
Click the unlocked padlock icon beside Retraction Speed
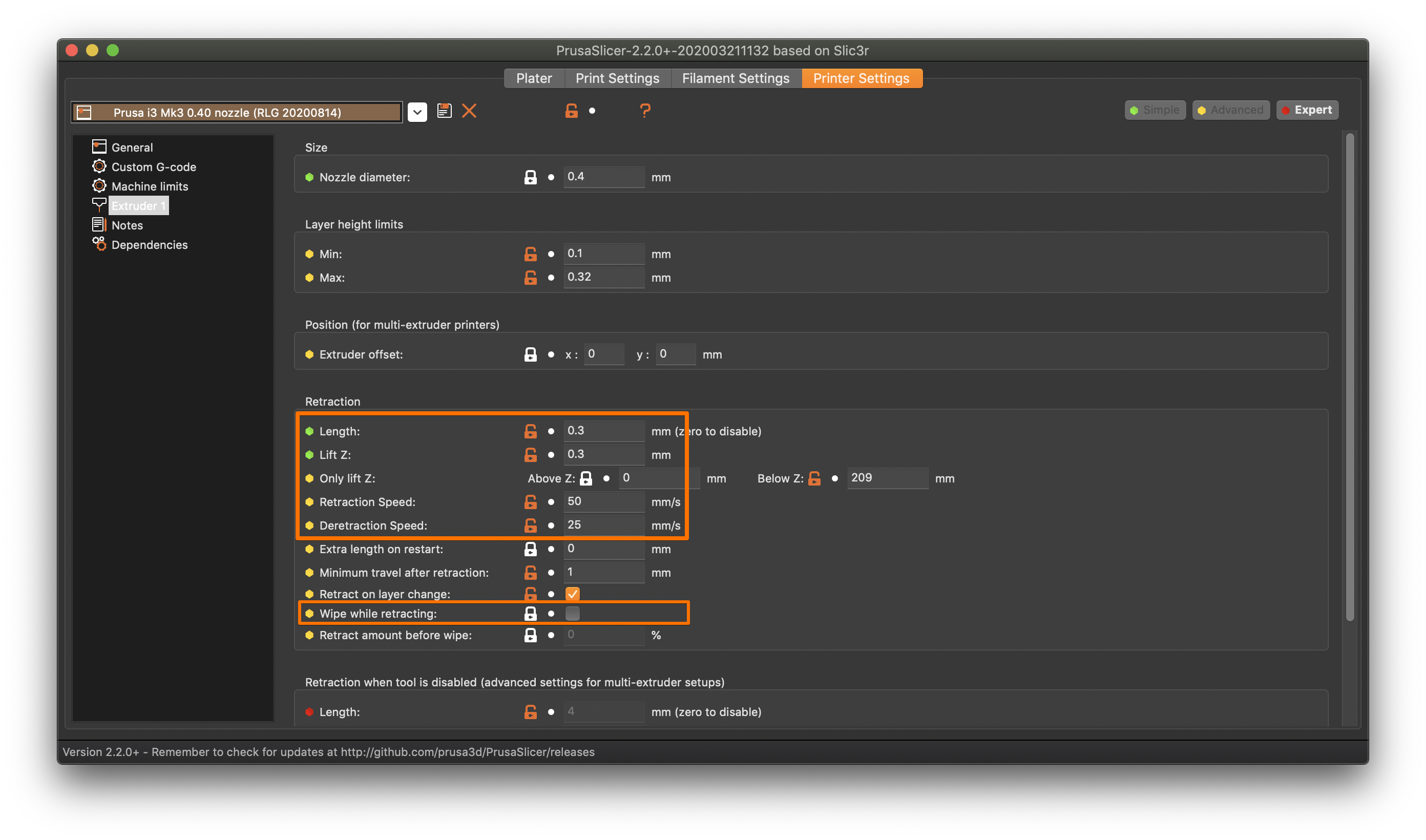530,502
